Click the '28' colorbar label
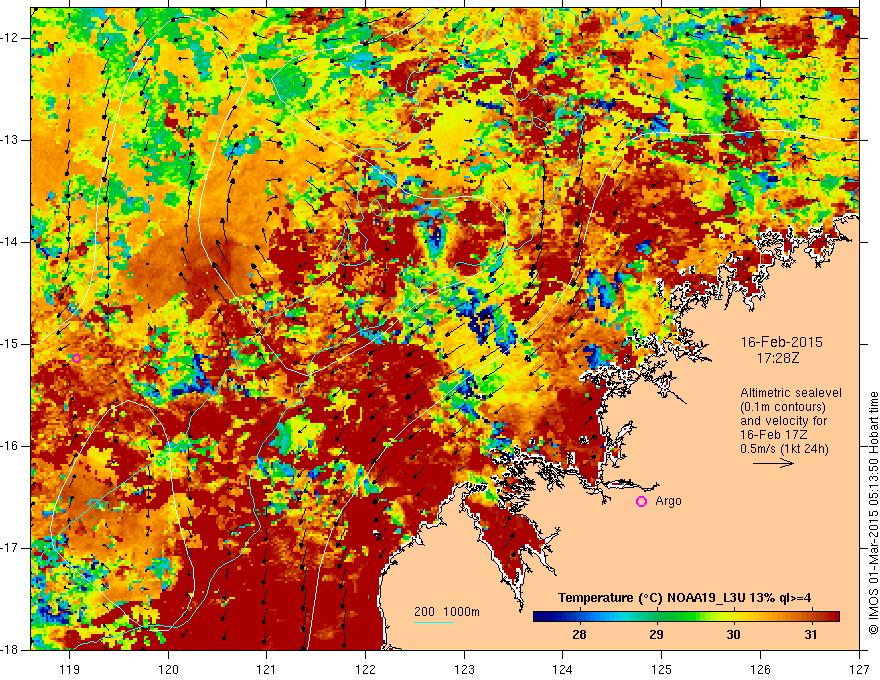 pyautogui.click(x=579, y=635)
